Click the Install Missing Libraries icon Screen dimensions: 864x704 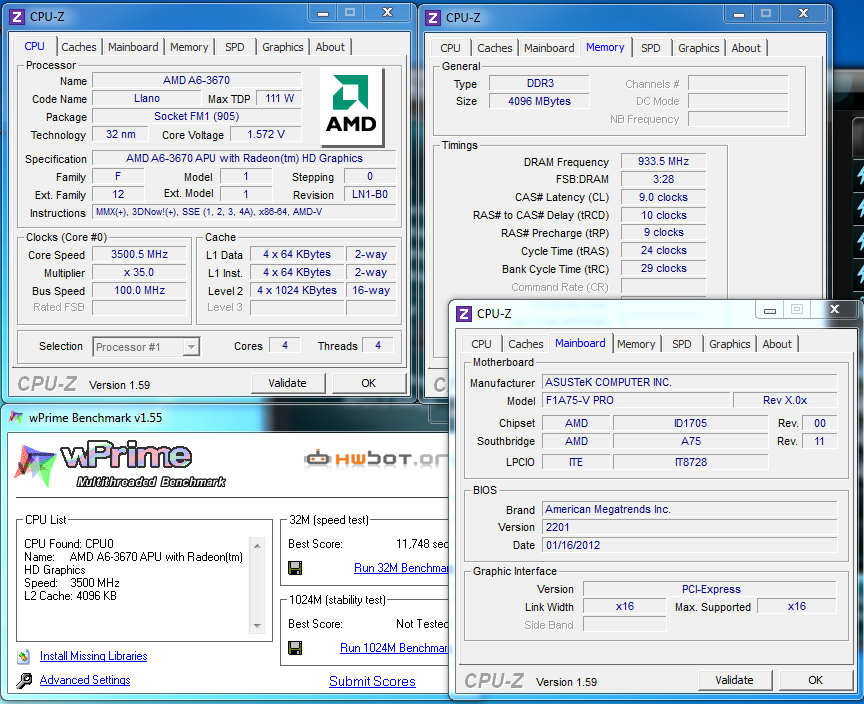(24, 656)
